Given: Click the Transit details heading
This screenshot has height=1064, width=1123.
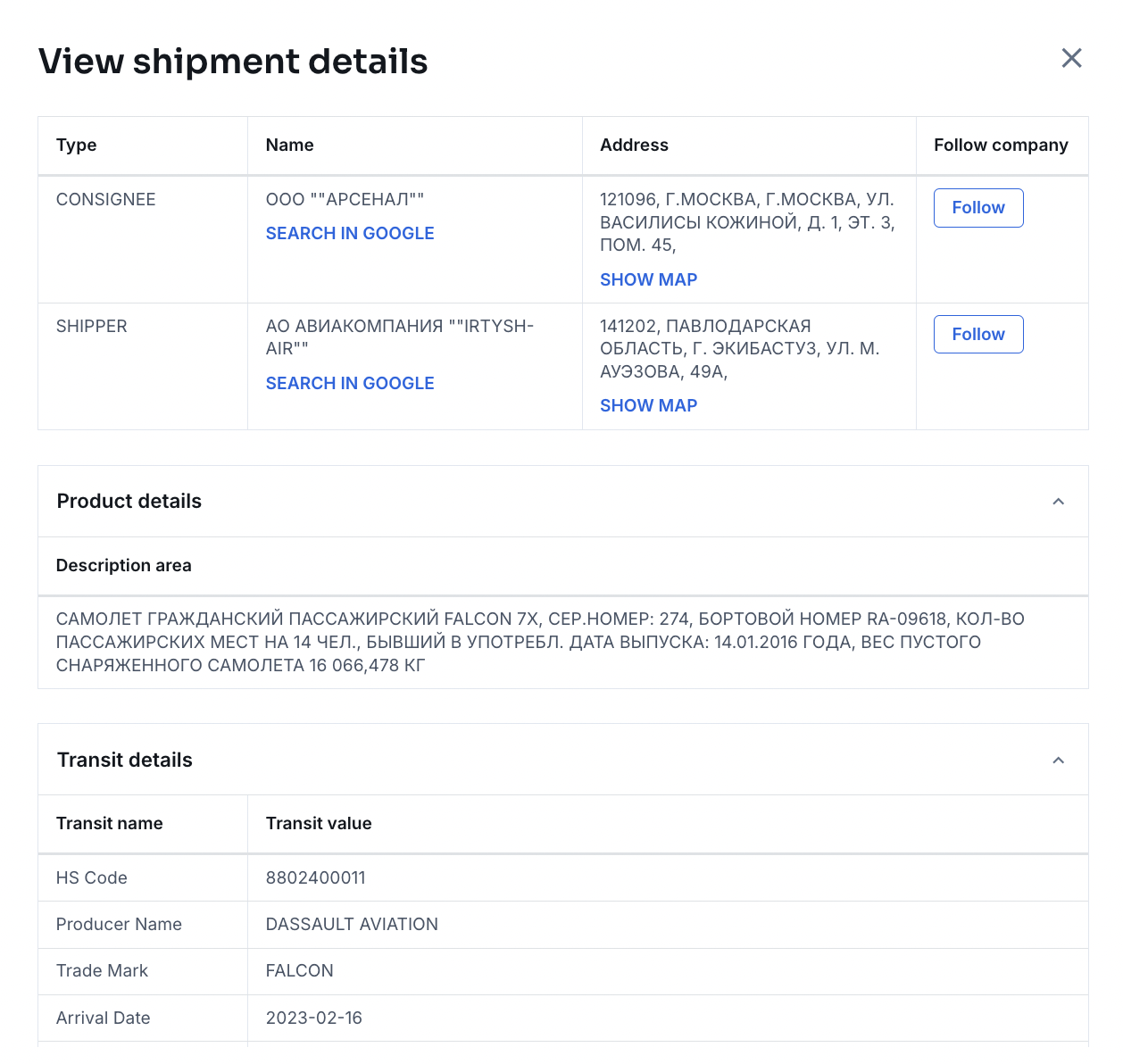Looking at the screenshot, I should [125, 761].
